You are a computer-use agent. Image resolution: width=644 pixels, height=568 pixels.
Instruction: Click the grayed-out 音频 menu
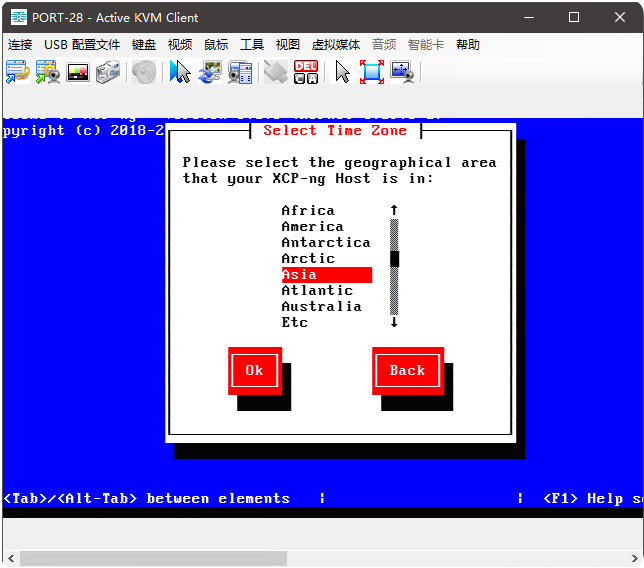(x=384, y=44)
